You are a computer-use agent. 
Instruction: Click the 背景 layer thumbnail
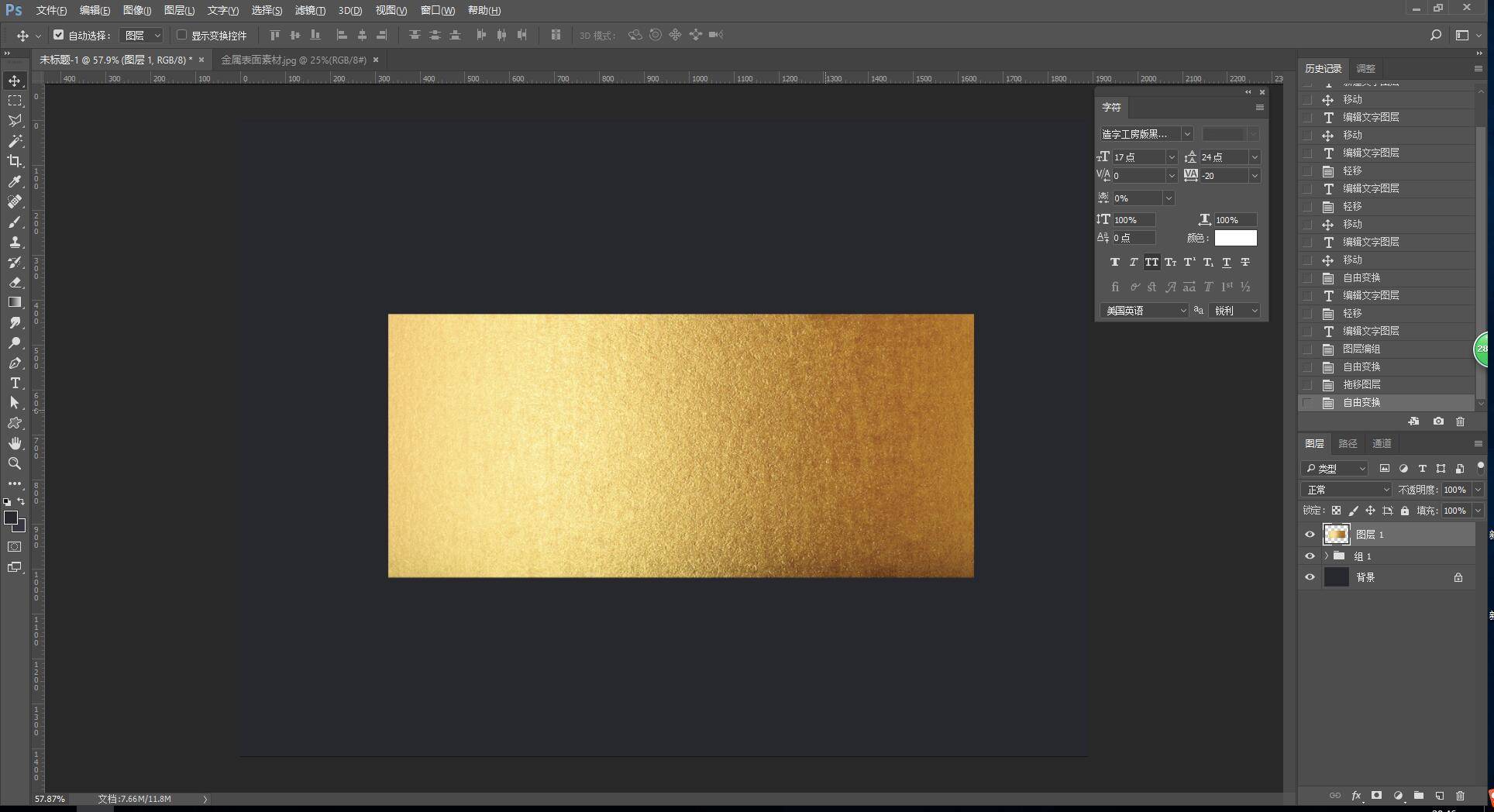coord(1337,577)
